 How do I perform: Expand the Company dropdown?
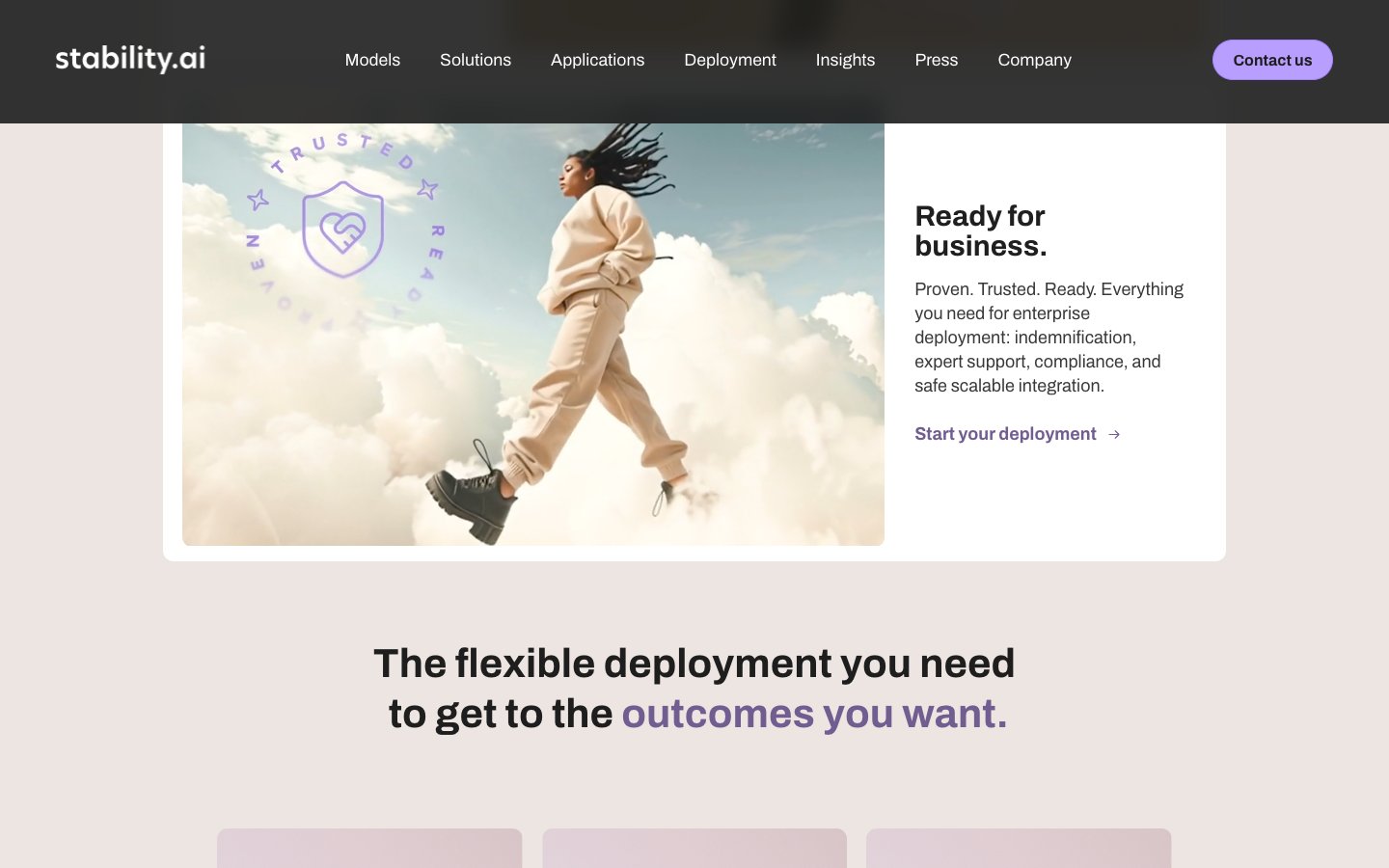point(1034,60)
